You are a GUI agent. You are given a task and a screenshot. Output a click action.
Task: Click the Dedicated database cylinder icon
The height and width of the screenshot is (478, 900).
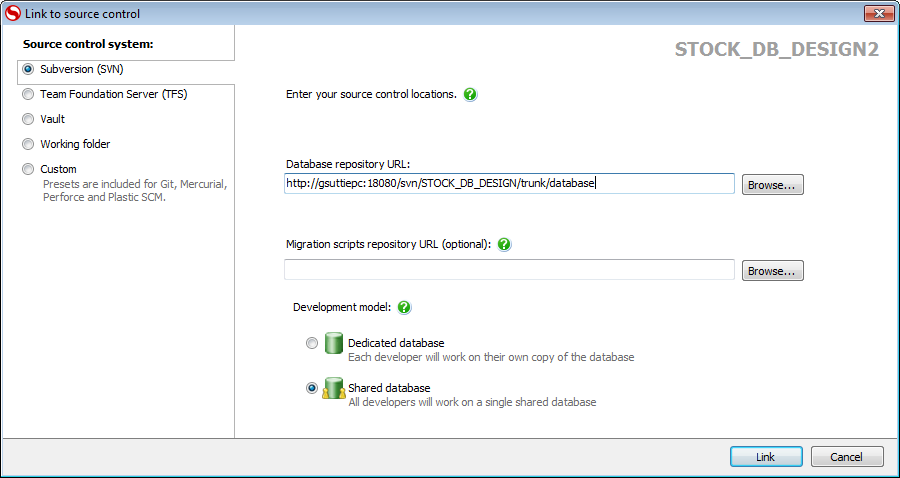(x=333, y=343)
